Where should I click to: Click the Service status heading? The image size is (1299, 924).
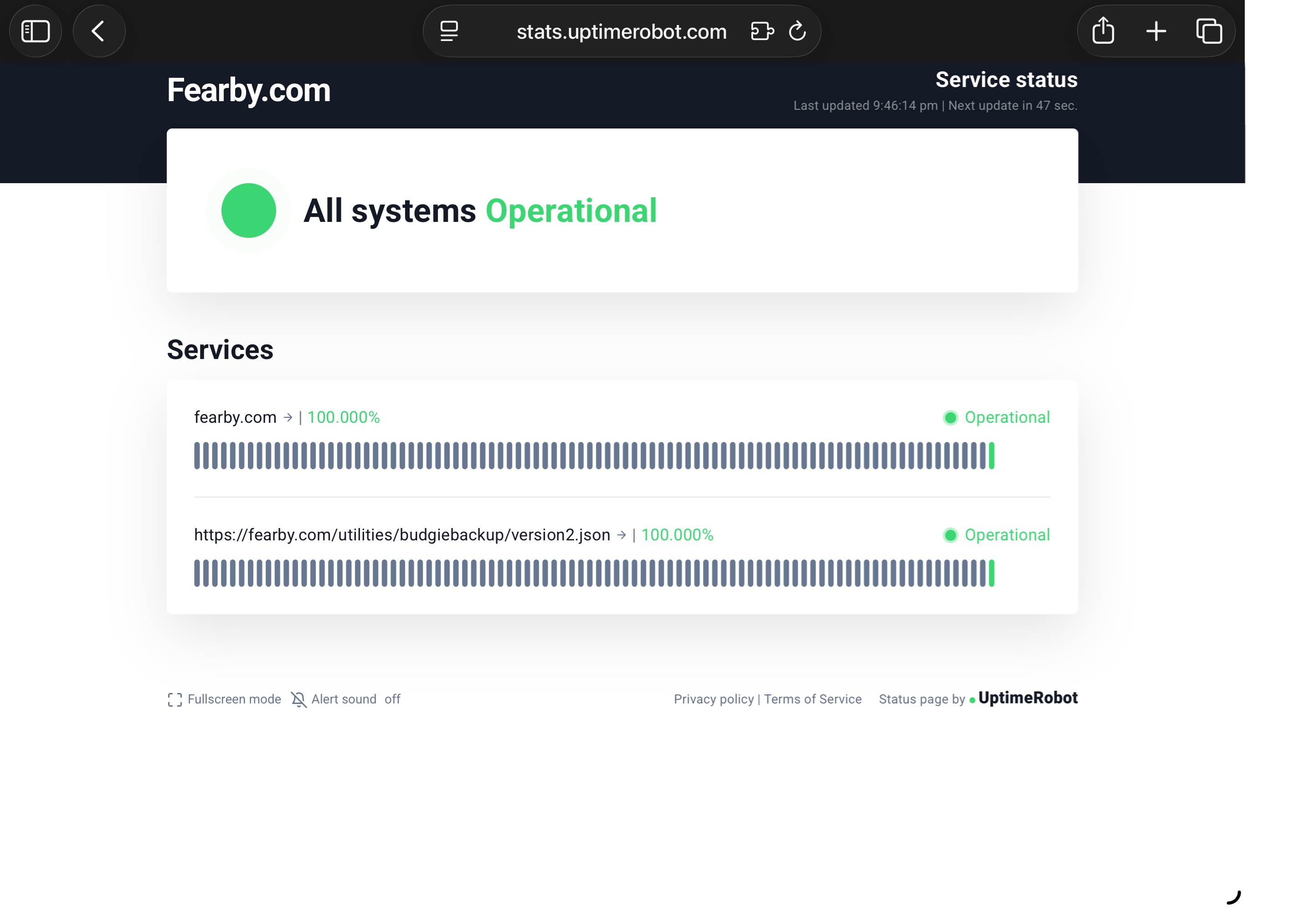(1006, 80)
